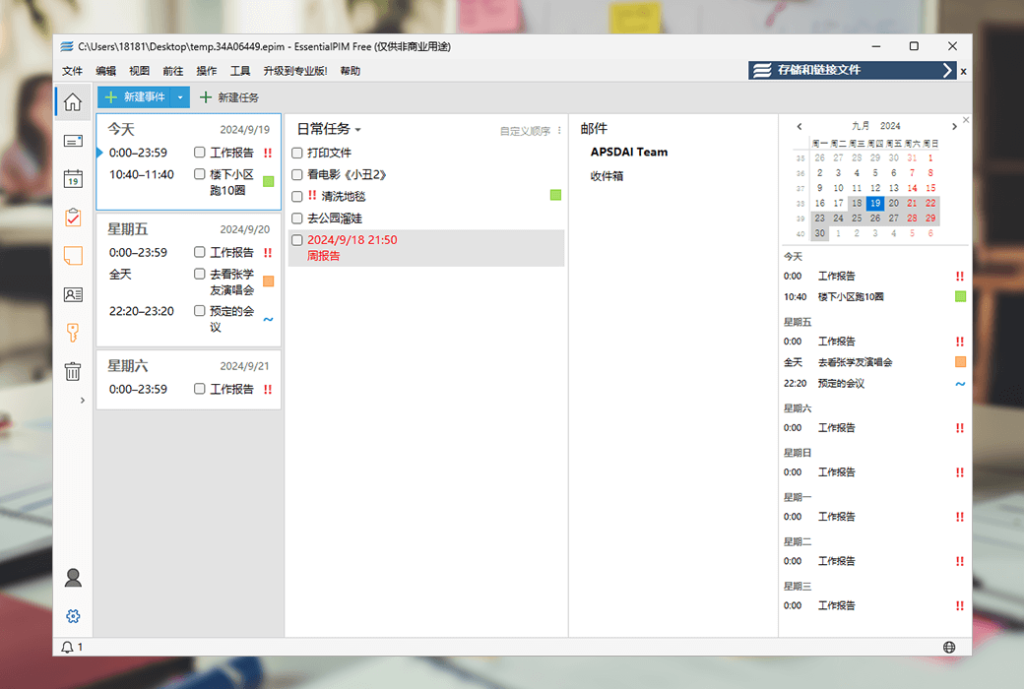Click orange color tag of 去看张学友演唱会
The height and width of the screenshot is (689, 1024).
268,281
